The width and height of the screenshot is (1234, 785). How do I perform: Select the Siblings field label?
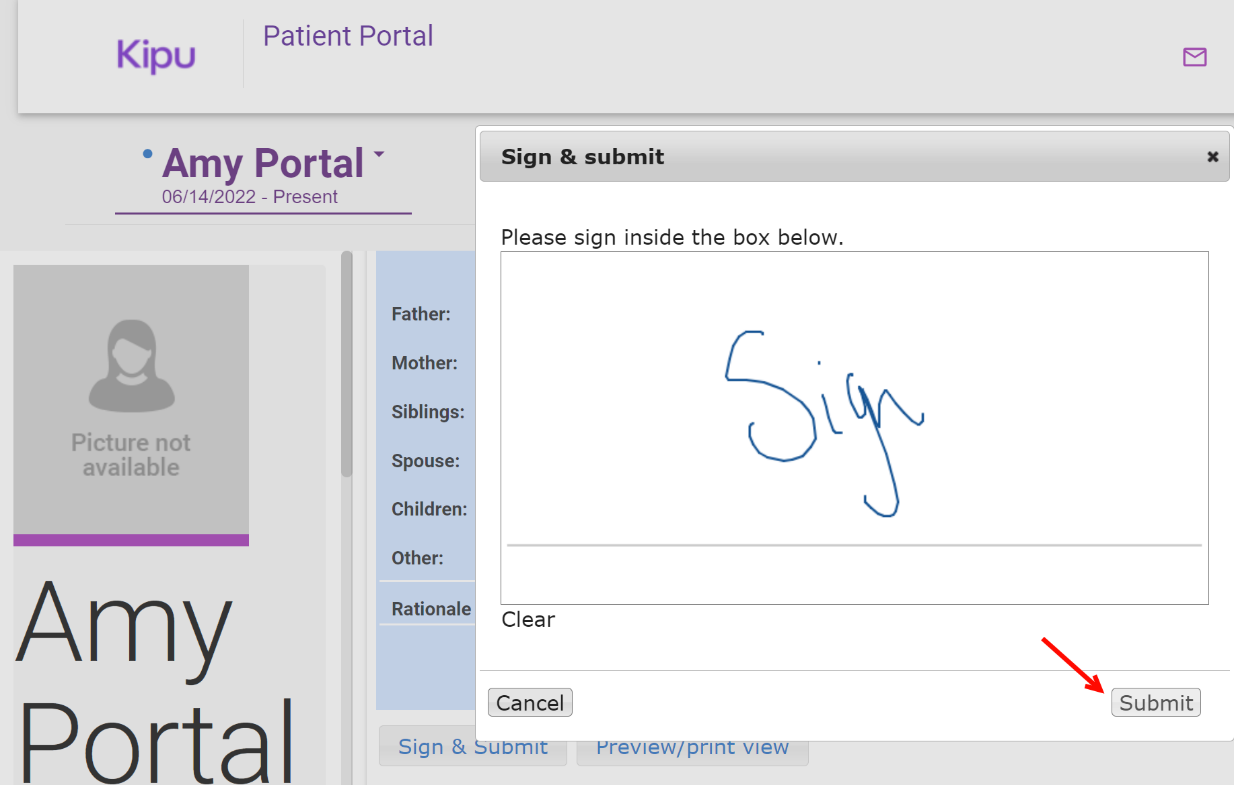pyautogui.click(x=428, y=412)
